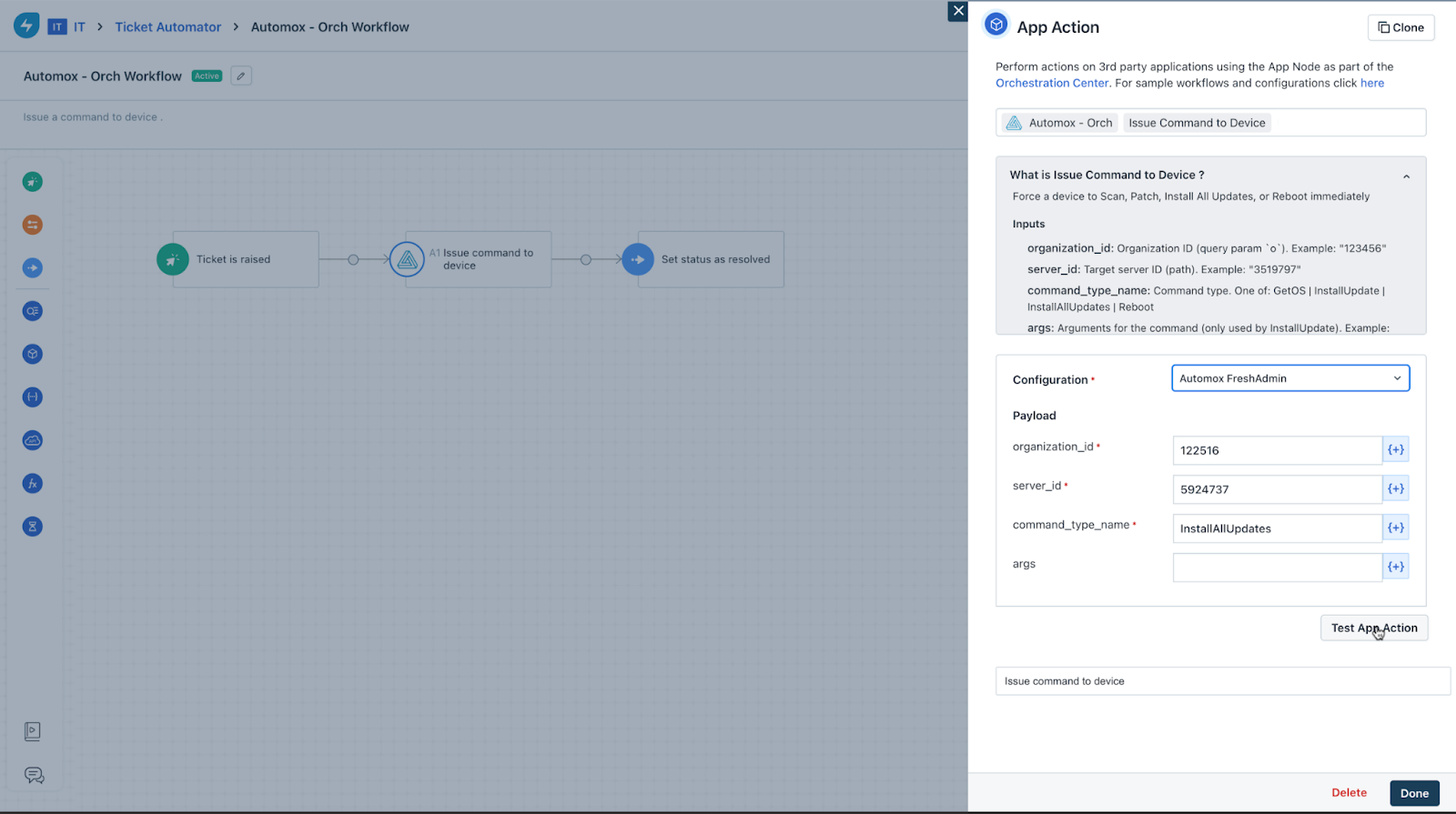This screenshot has height=814, width=1456.
Task: Select the green Event trigger node icon in sidebar
Action: point(33,182)
